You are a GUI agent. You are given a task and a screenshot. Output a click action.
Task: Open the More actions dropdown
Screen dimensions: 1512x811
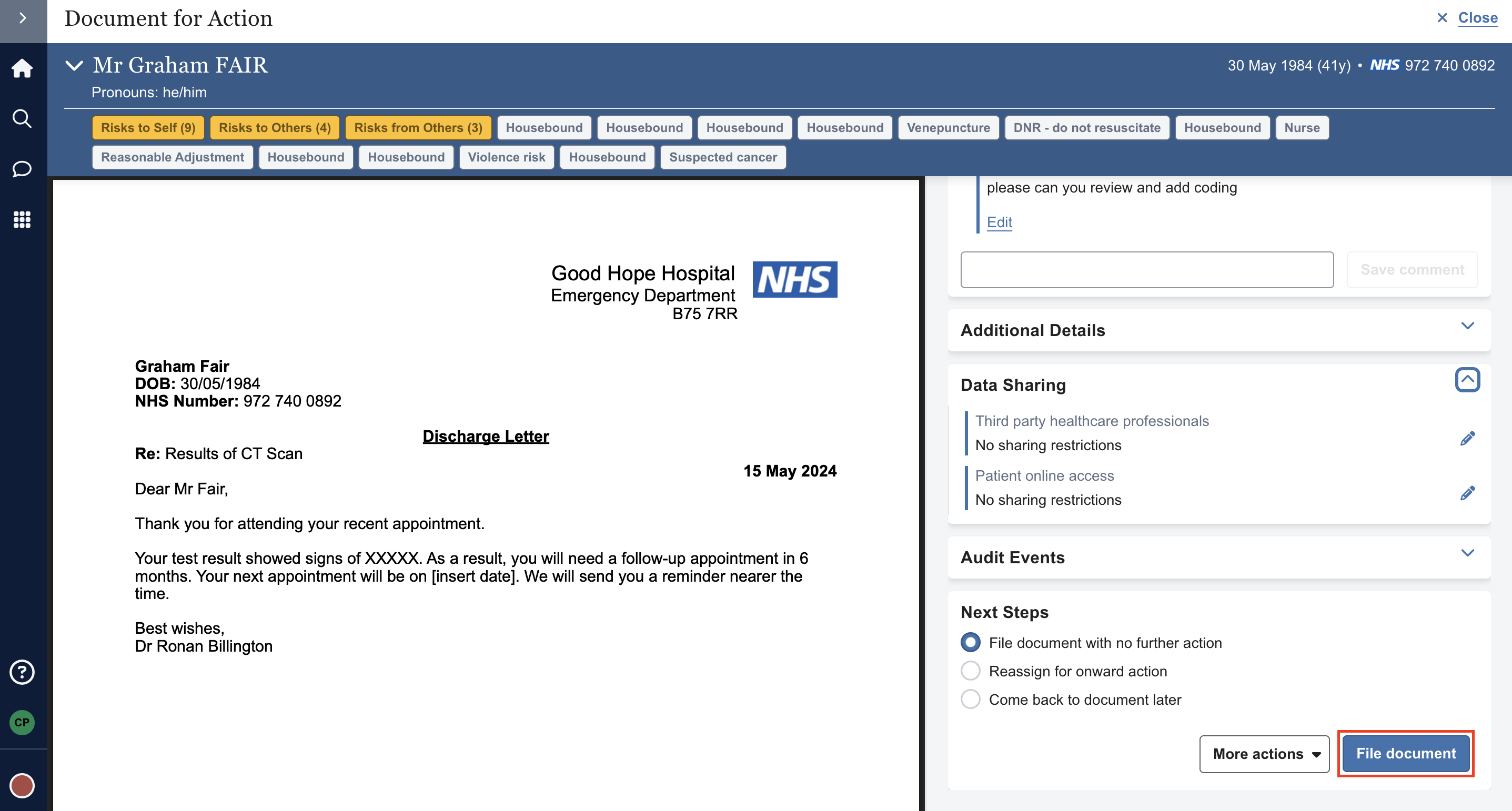[x=1264, y=754]
